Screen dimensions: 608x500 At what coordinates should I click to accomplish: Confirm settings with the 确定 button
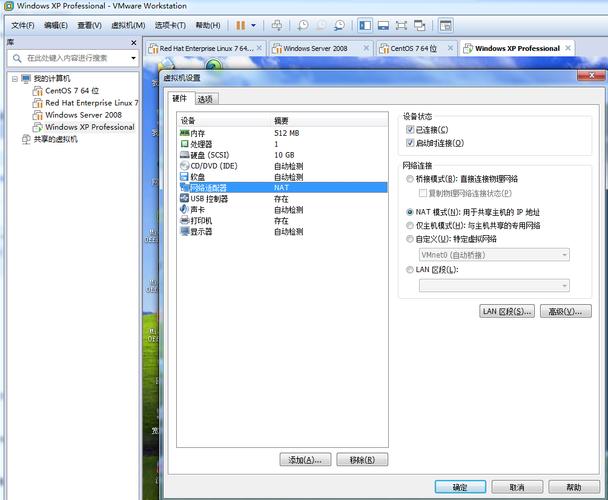point(460,487)
